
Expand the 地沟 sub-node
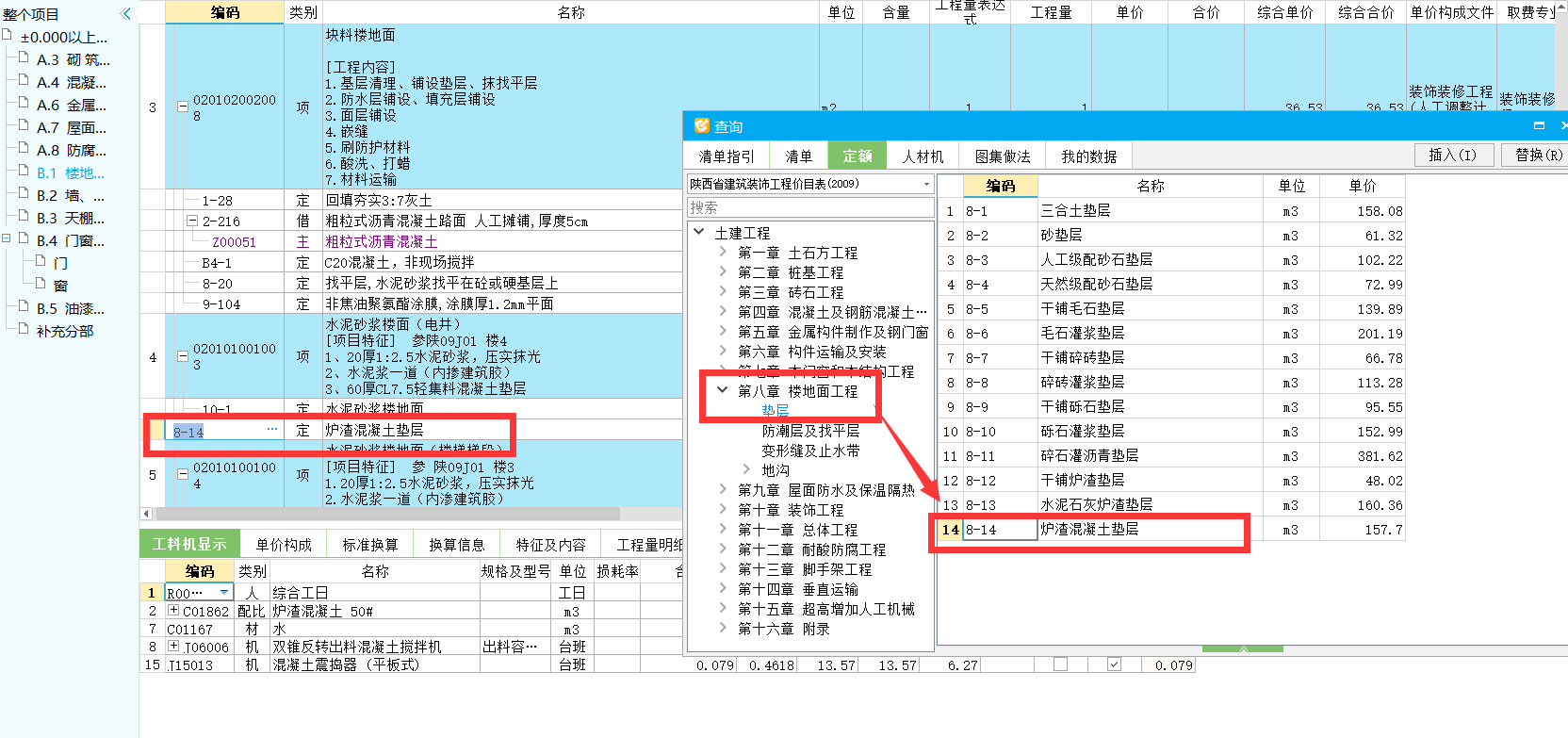(x=747, y=469)
